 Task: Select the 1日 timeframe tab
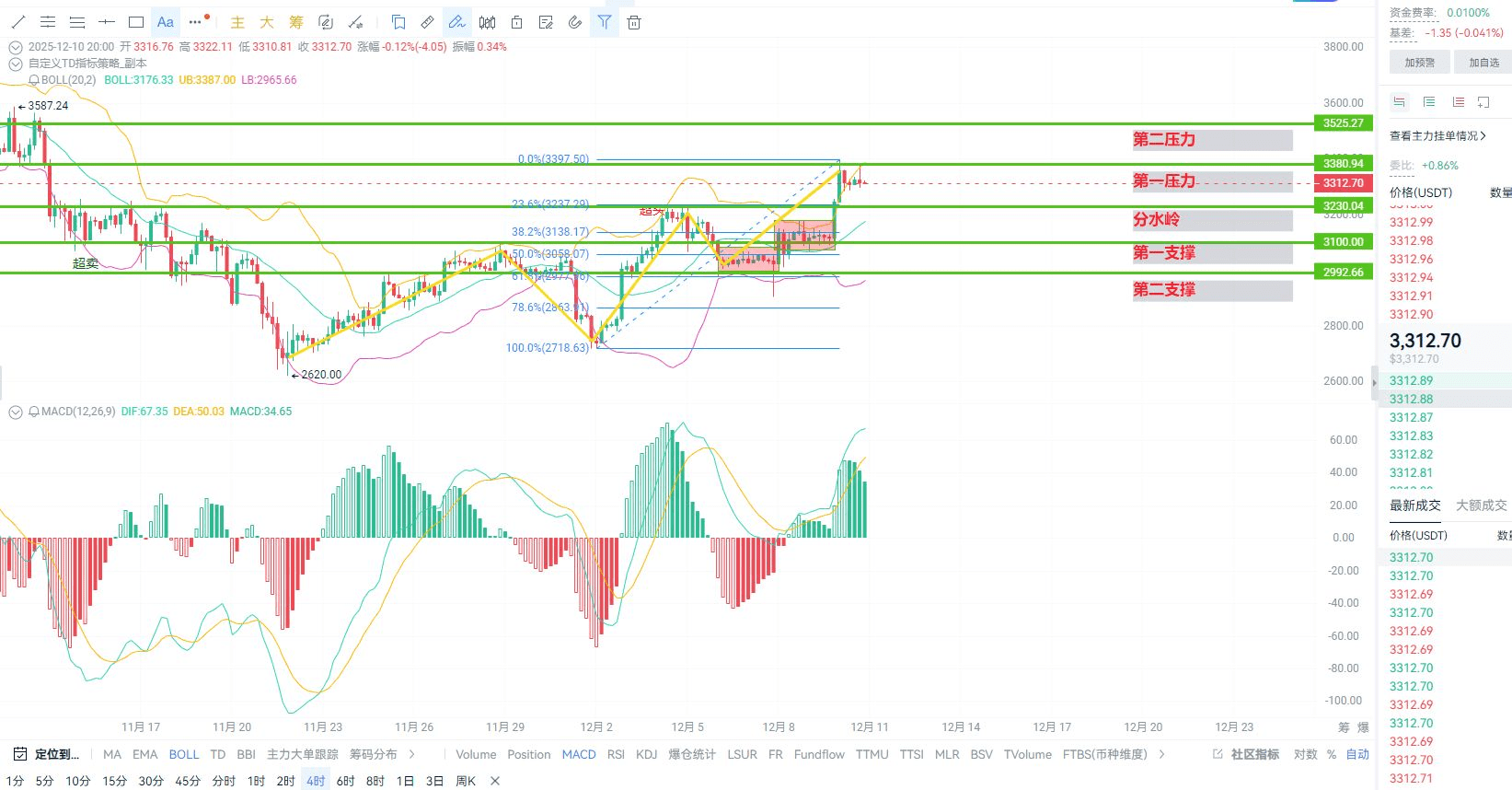pos(405,781)
